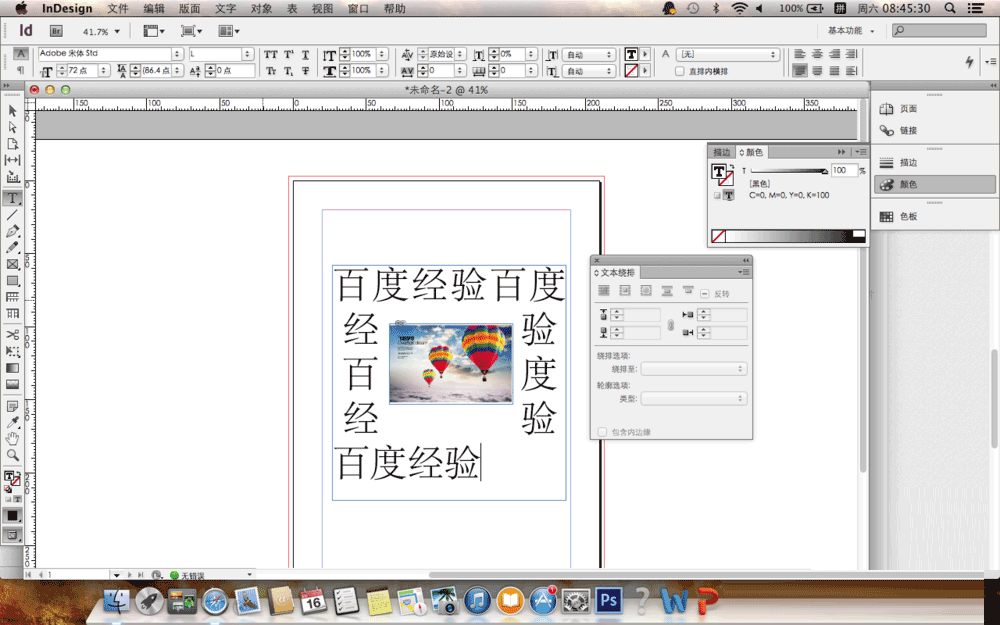Image resolution: width=1000 pixels, height=625 pixels.
Task: Toggle paragraph formatting controls (¶)
Action: point(21,70)
